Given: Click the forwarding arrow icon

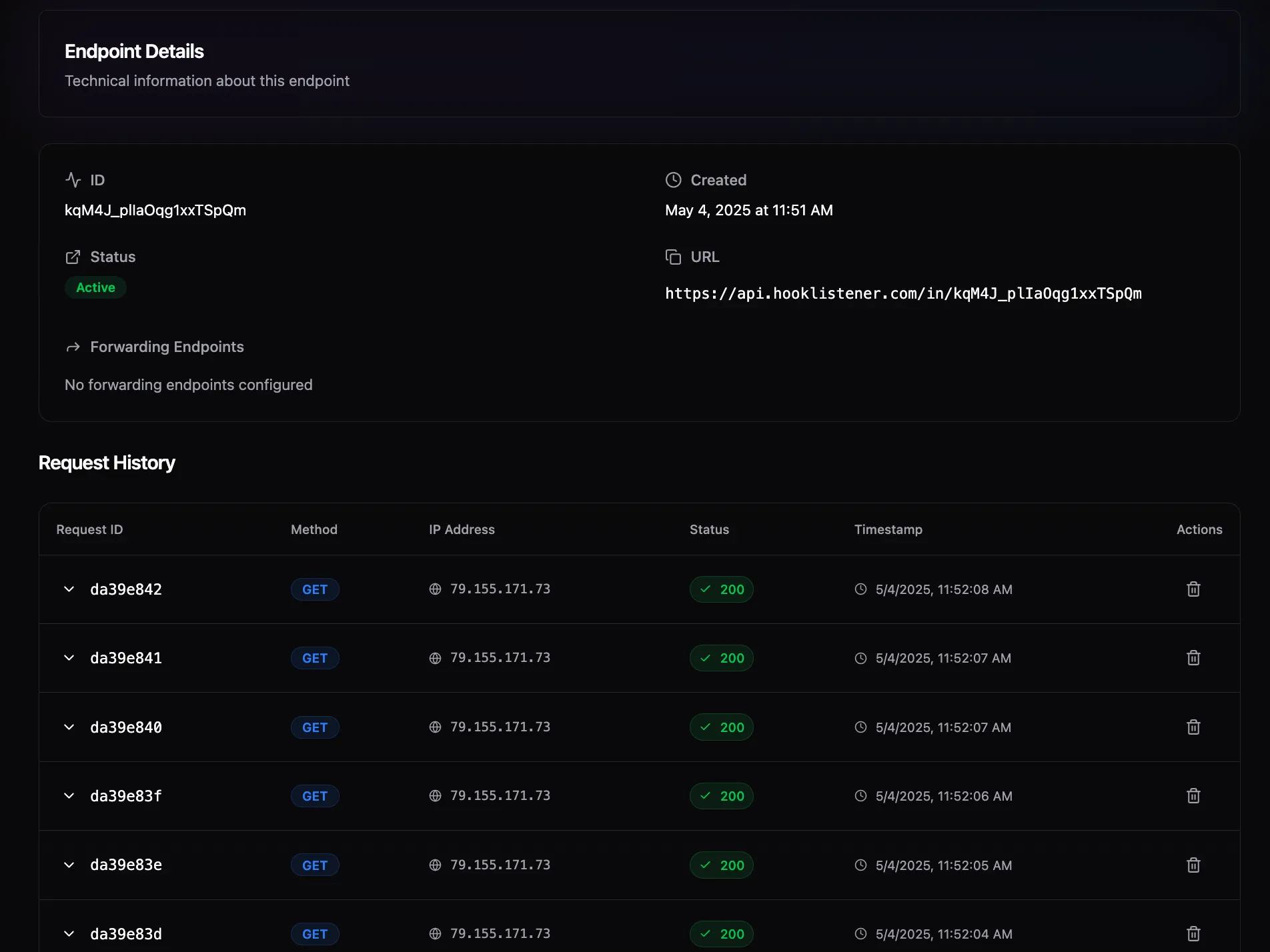Looking at the screenshot, I should pos(73,347).
